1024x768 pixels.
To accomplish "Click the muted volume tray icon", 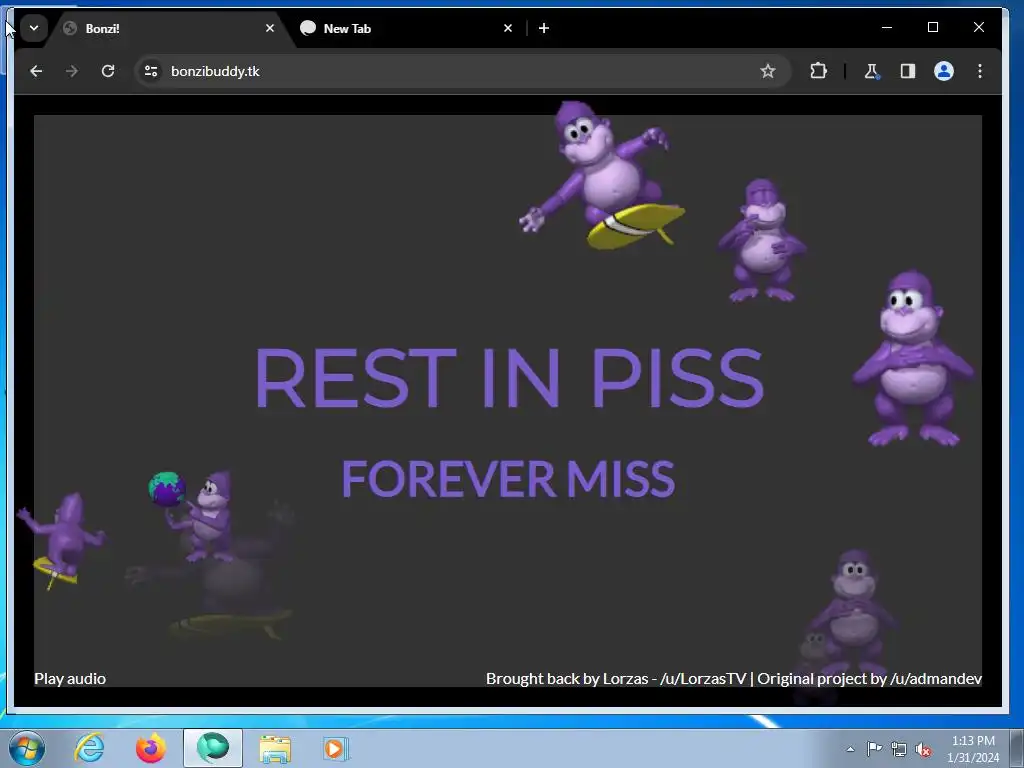I will [923, 749].
